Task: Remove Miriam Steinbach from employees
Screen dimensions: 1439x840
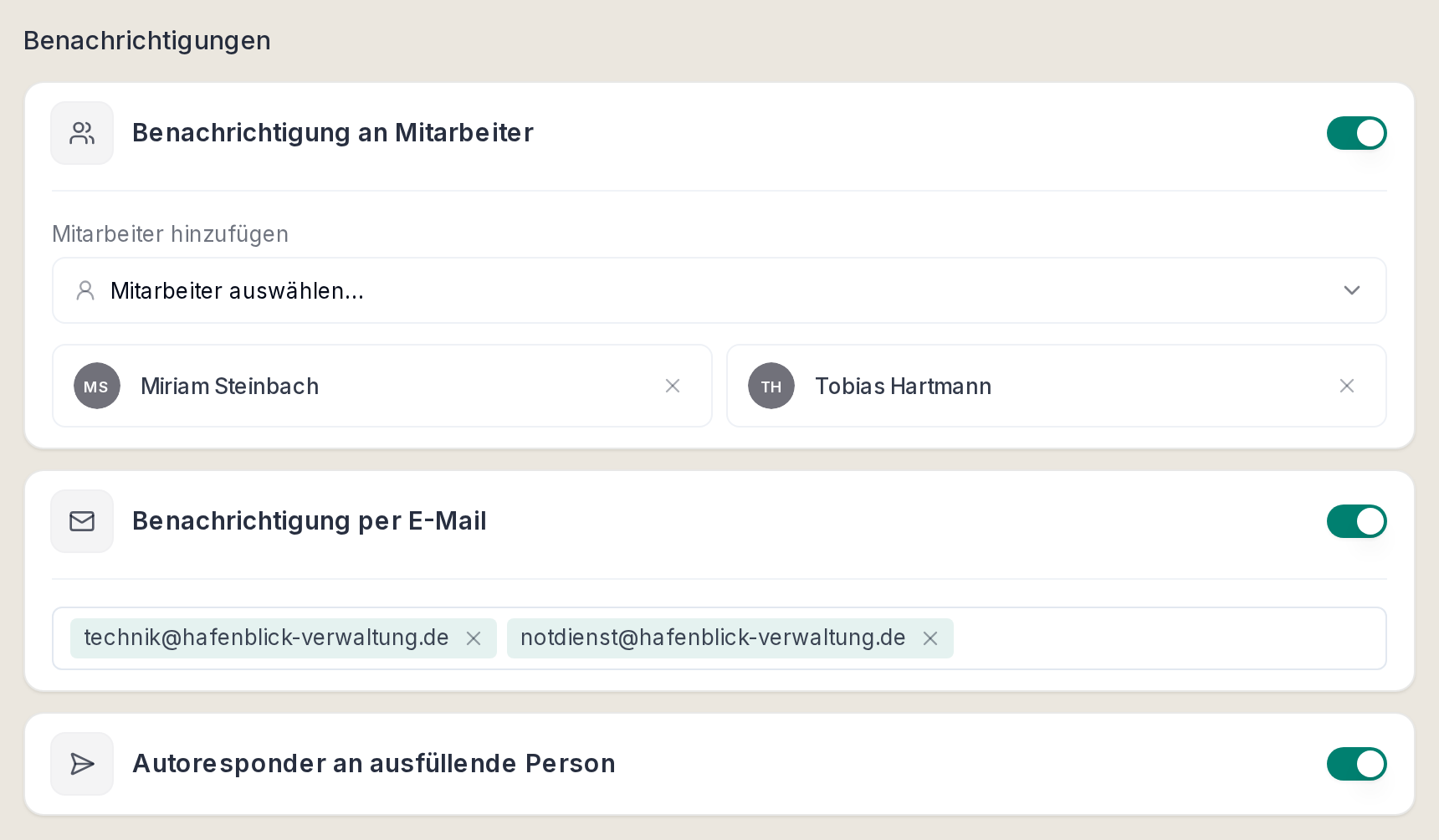Action: [x=673, y=386]
